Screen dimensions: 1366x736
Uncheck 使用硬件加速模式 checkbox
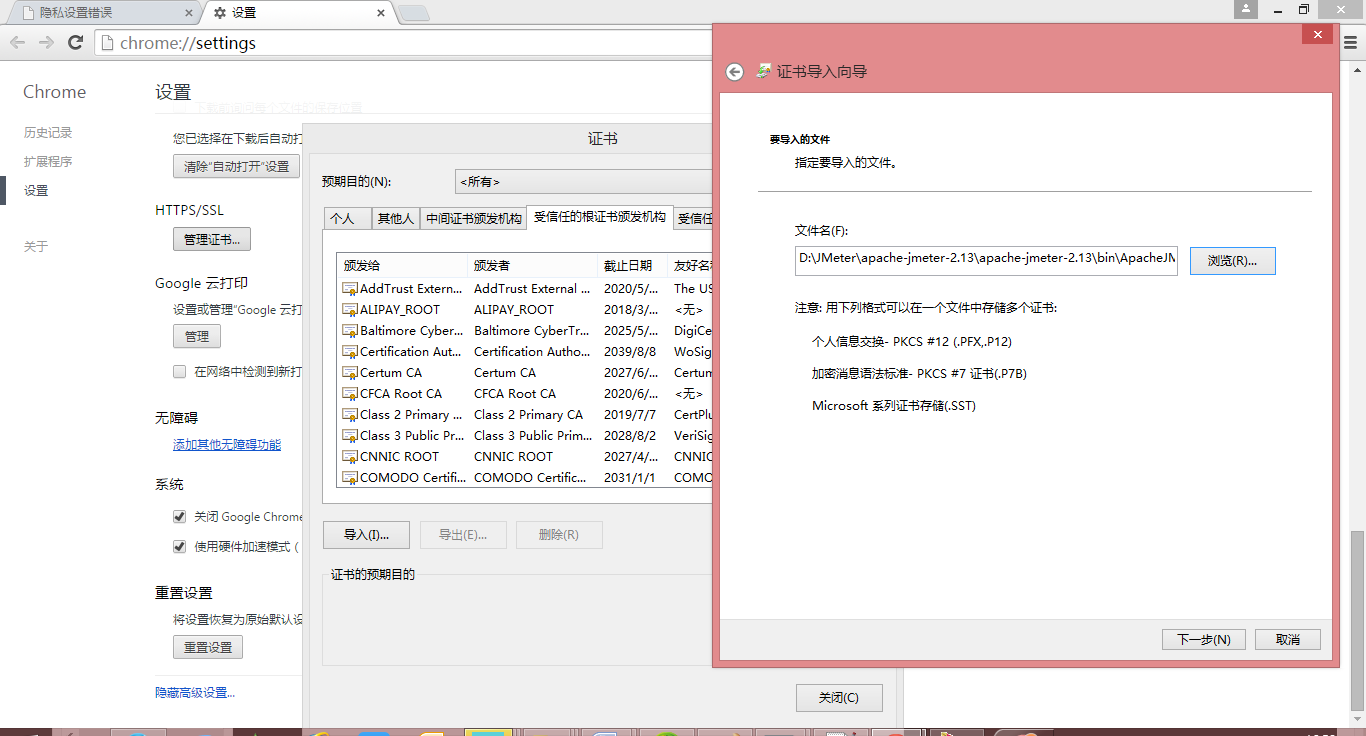180,547
